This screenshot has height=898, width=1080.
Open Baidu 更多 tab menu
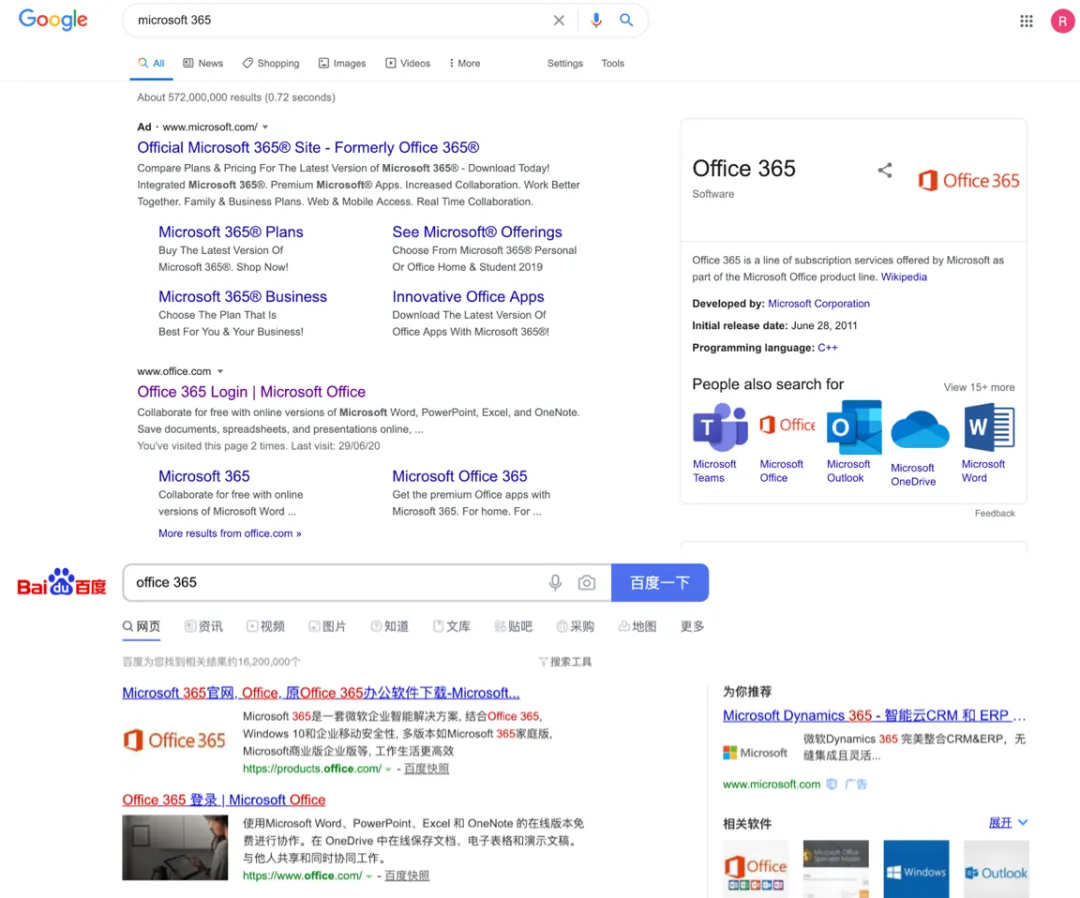tap(692, 626)
